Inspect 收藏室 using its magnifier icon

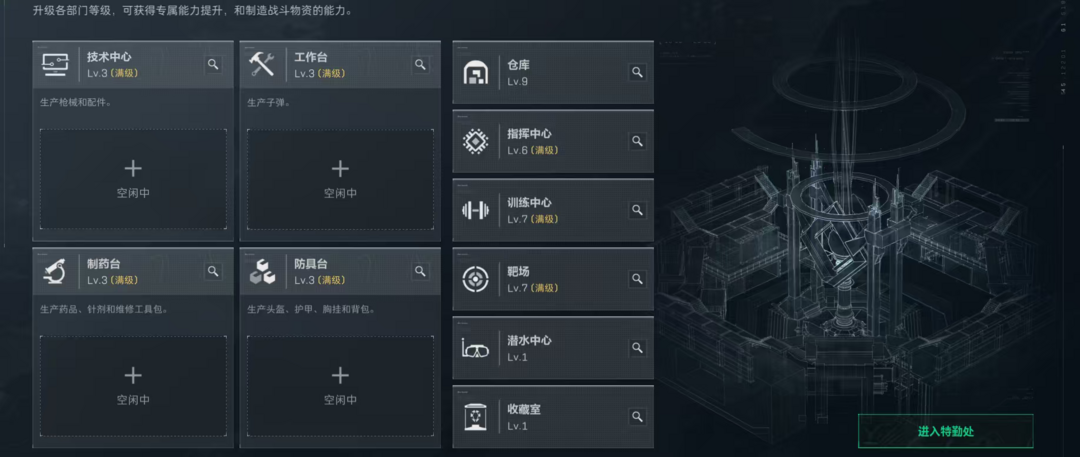point(637,417)
